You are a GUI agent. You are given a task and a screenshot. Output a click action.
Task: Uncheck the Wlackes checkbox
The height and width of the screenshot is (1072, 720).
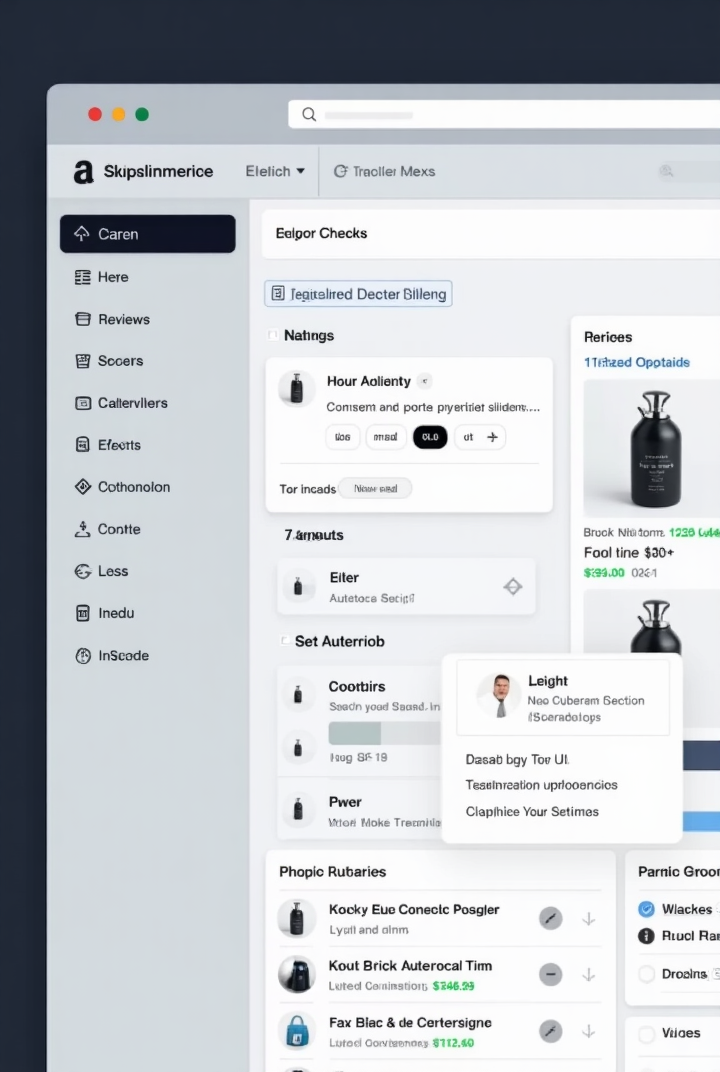pos(646,909)
